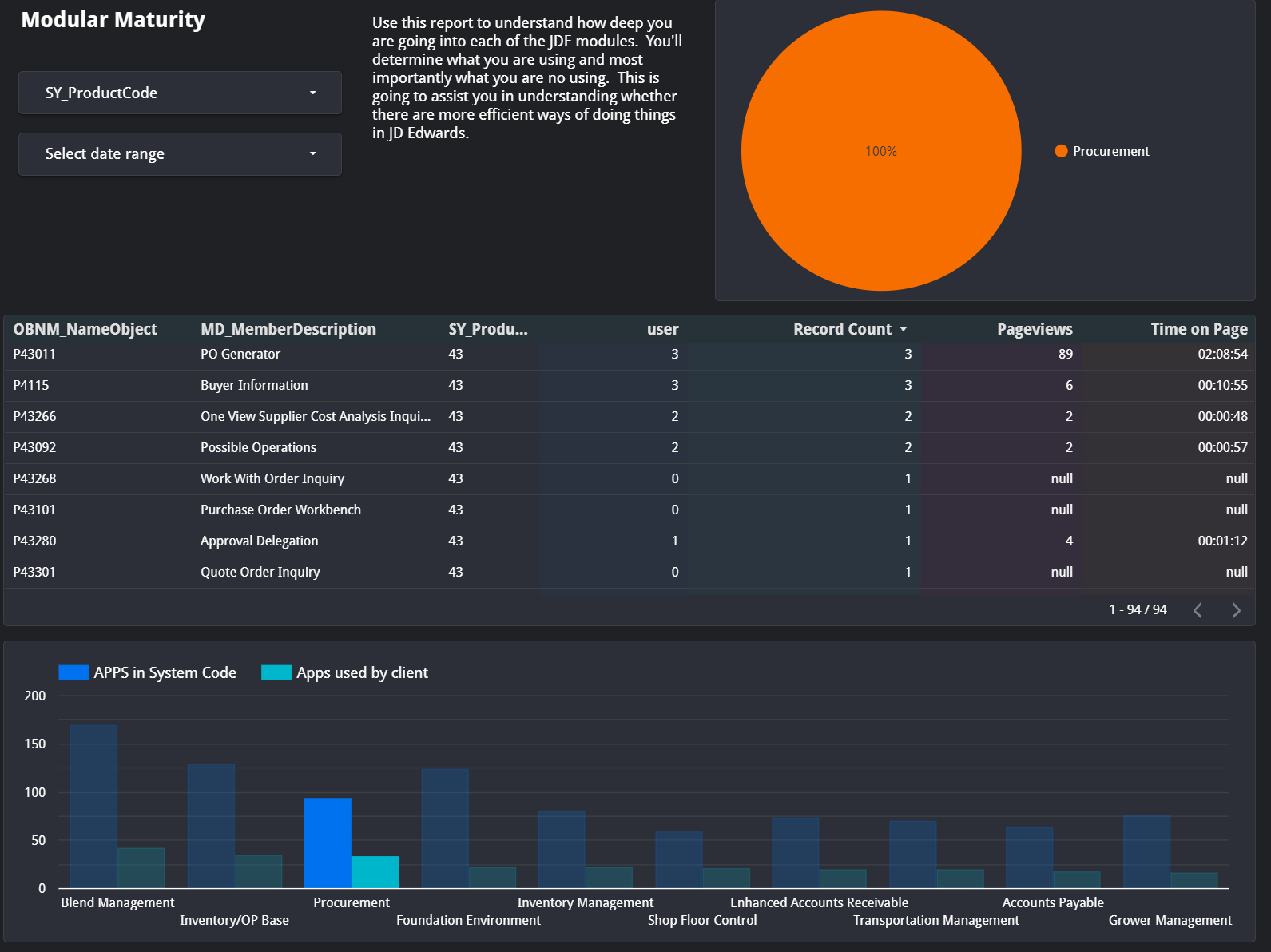Click the P4115 table cell

tap(31, 385)
